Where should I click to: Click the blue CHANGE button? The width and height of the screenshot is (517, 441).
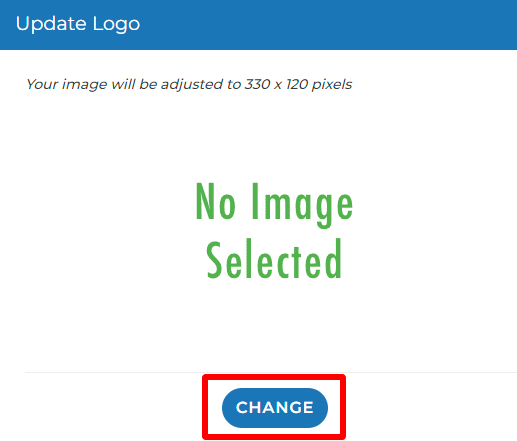click(275, 407)
